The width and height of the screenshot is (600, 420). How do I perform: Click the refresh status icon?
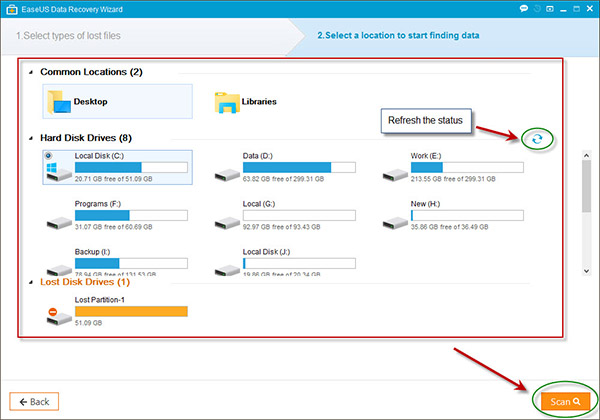(x=537, y=139)
